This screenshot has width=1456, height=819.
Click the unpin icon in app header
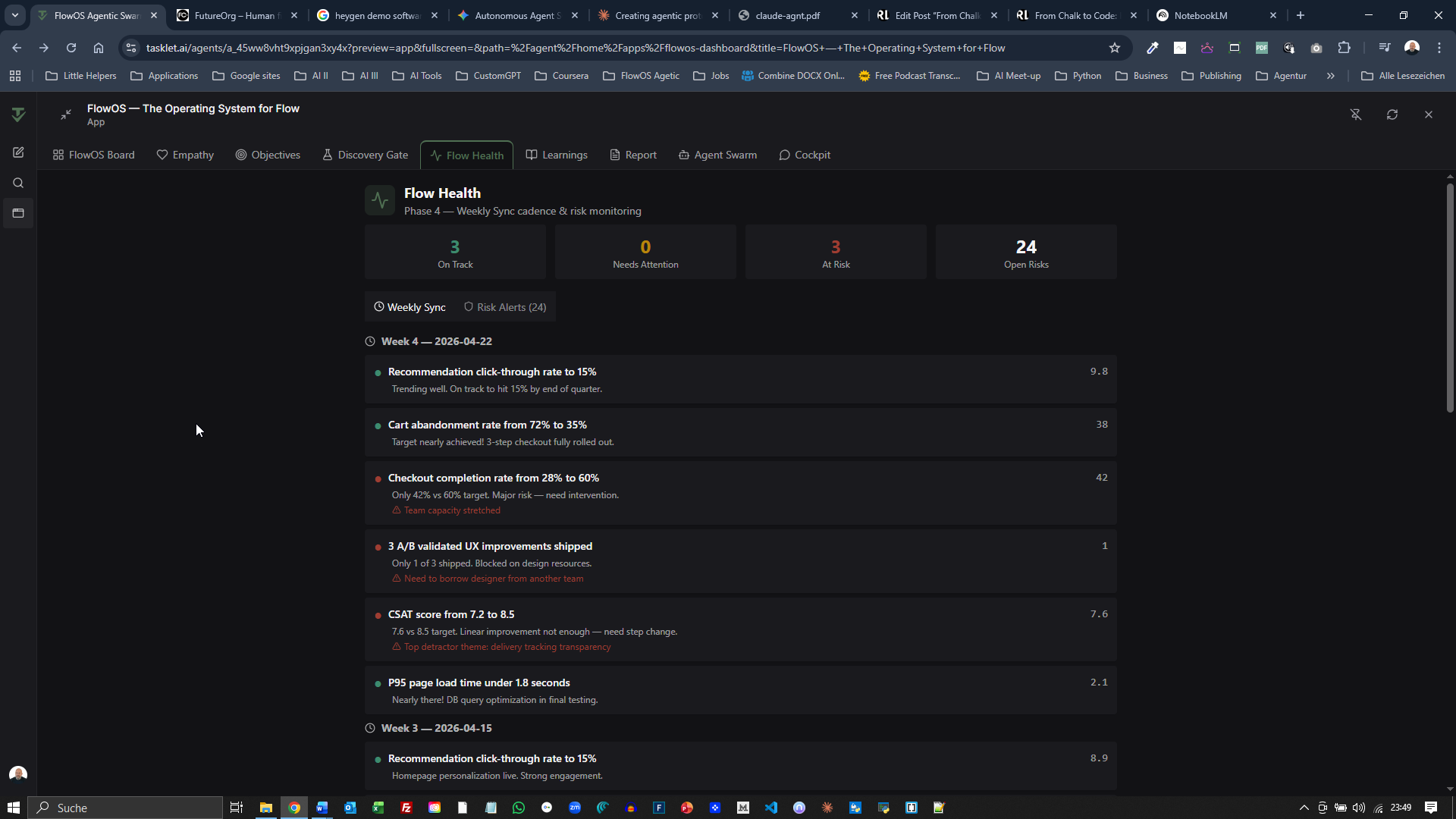click(1356, 115)
